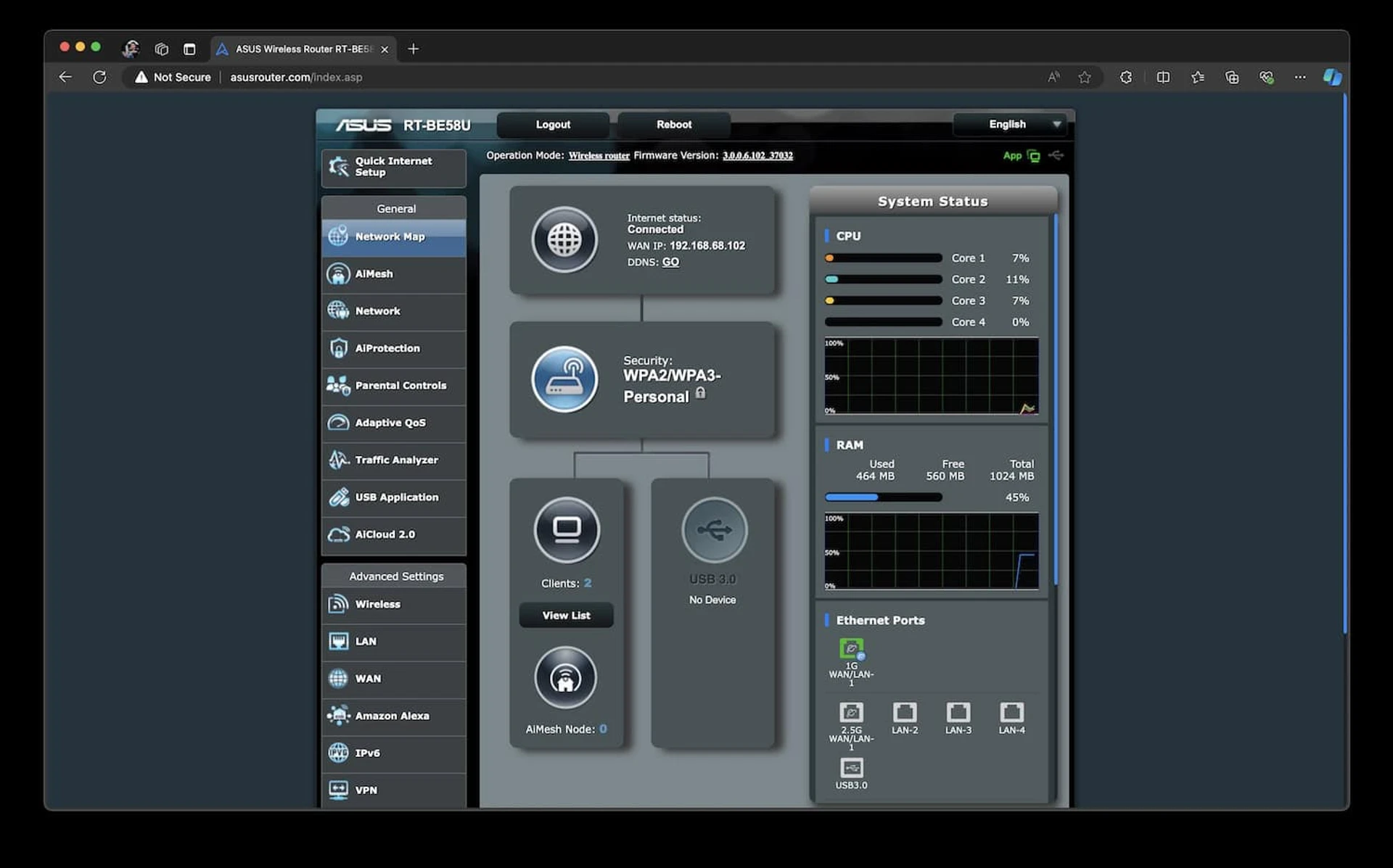Click the firmware version link

757,156
